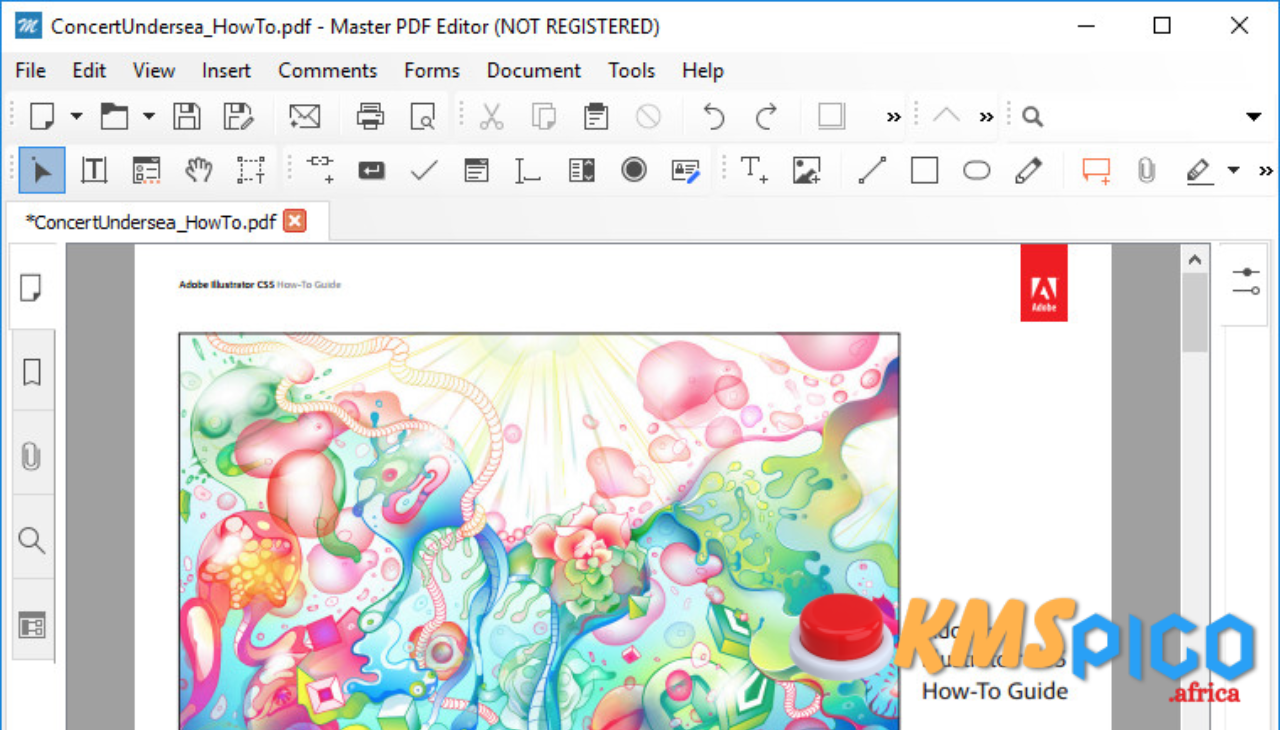Open the View menu
1280x730 pixels.
tap(154, 70)
